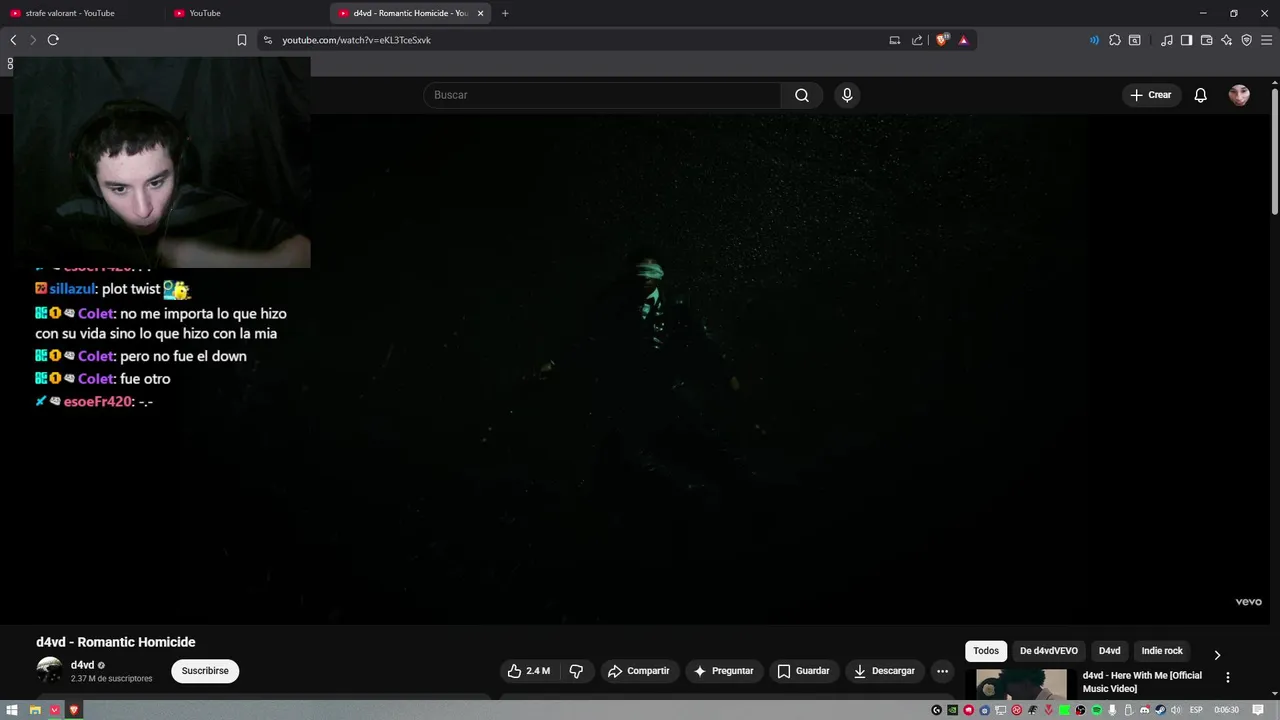Viewport: 1280px width, 720px height.
Task: Close the 'd4vd - Romantic Homicide' tab
Action: pyautogui.click(x=481, y=13)
